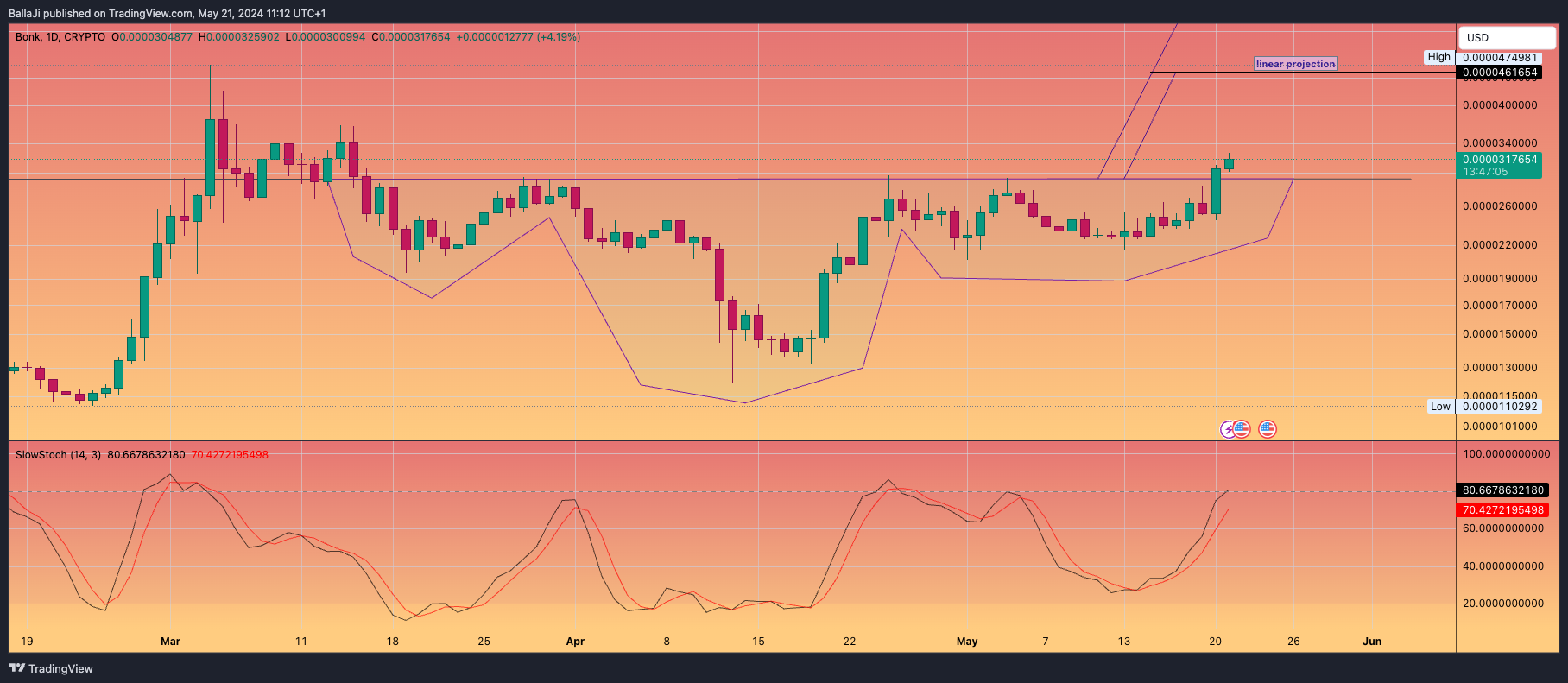Select the high value 0.0000474981
This screenshot has width=1568, height=683.
click(1500, 58)
